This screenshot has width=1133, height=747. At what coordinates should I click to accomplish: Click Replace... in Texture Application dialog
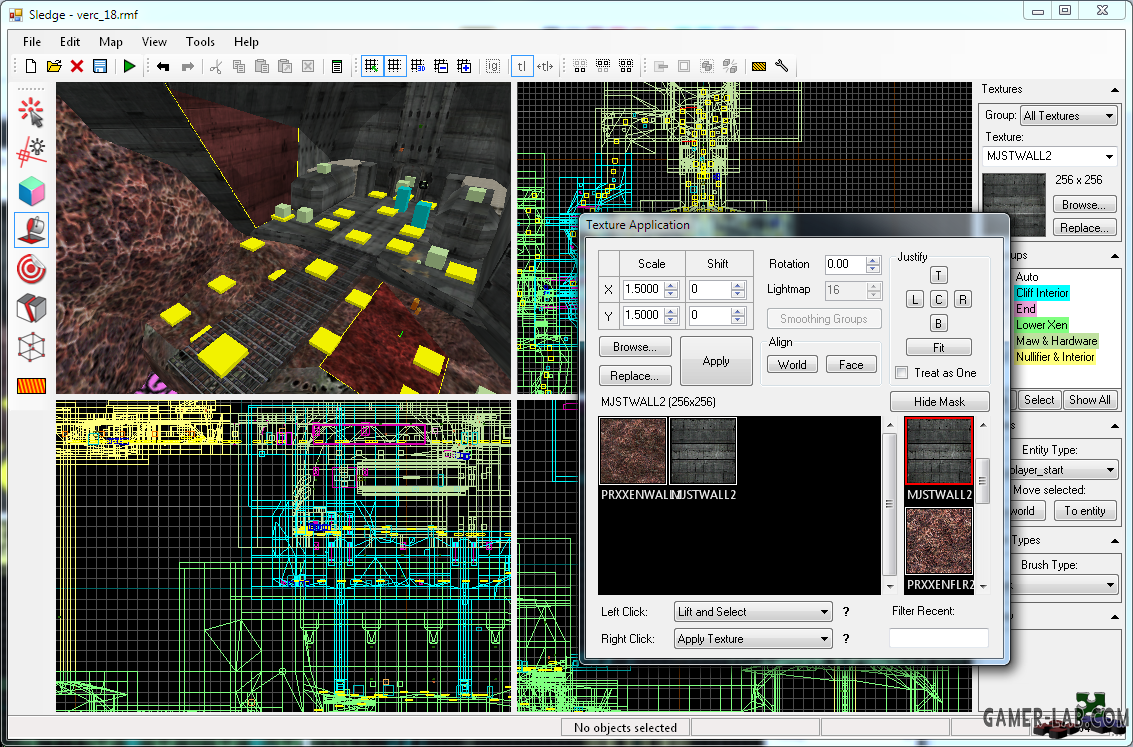coord(635,376)
